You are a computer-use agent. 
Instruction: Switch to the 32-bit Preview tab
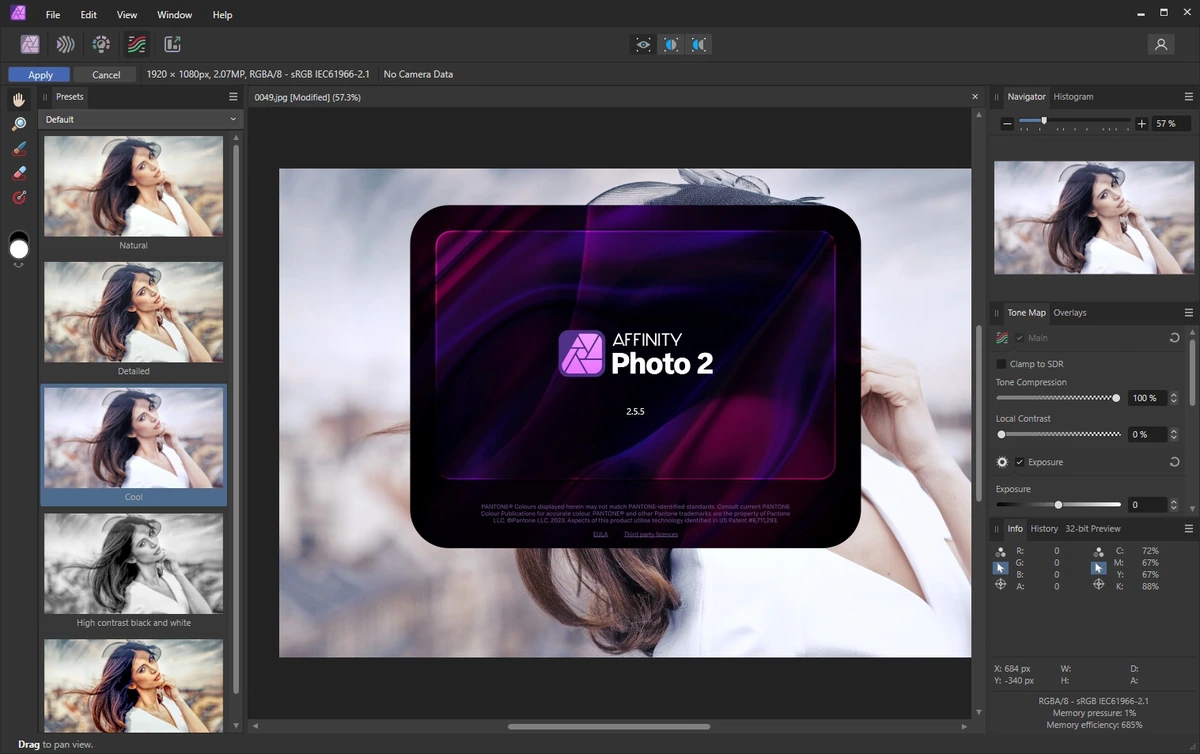click(1093, 529)
